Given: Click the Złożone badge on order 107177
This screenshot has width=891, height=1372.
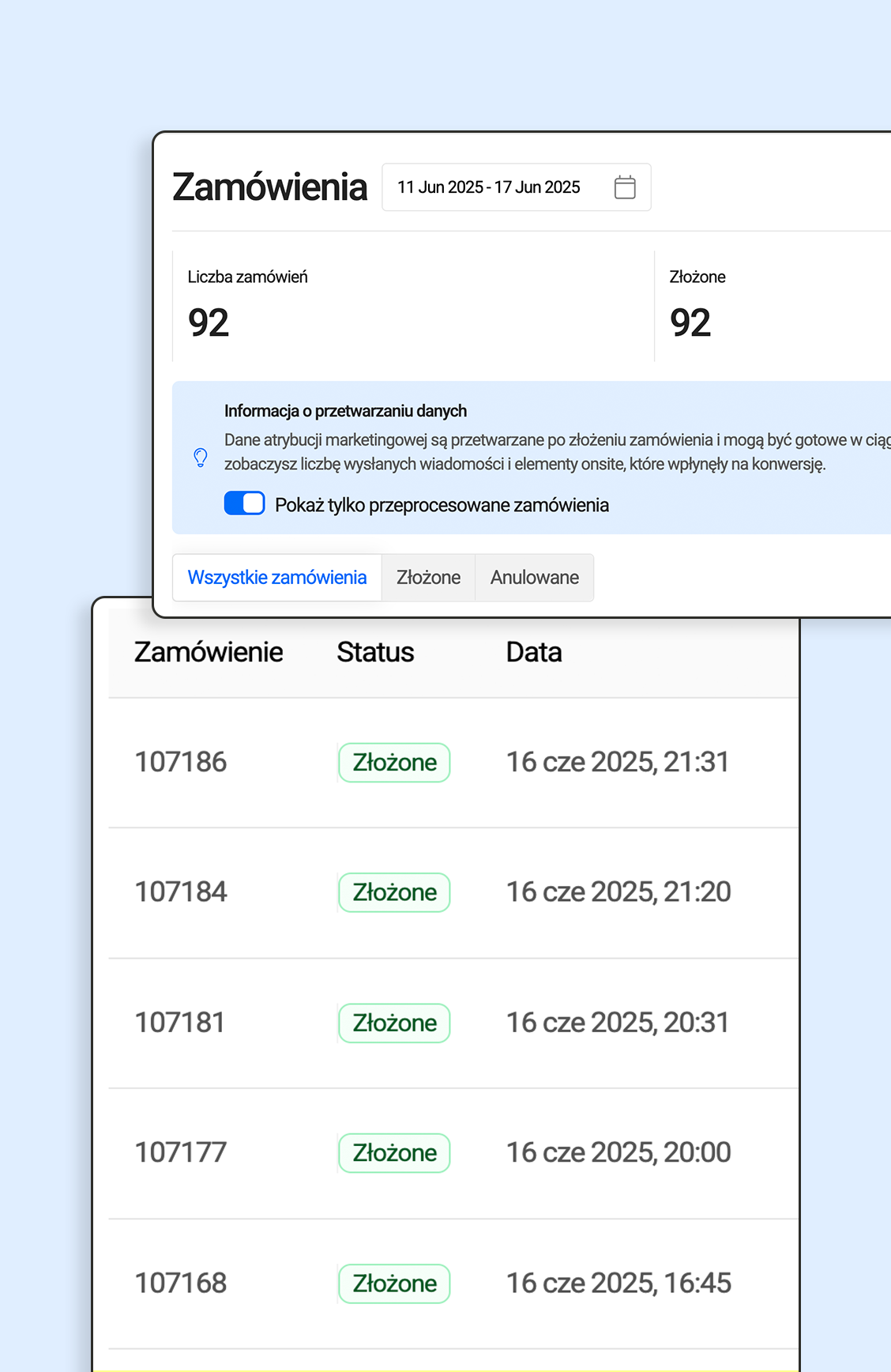Looking at the screenshot, I should 393,1152.
